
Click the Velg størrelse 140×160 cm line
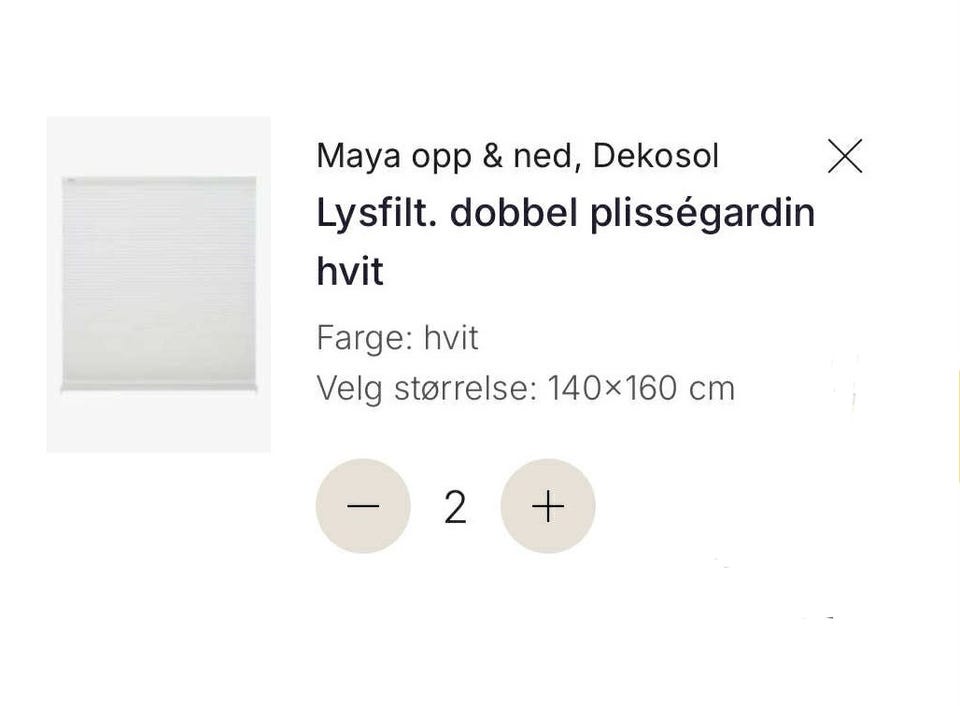click(x=525, y=388)
